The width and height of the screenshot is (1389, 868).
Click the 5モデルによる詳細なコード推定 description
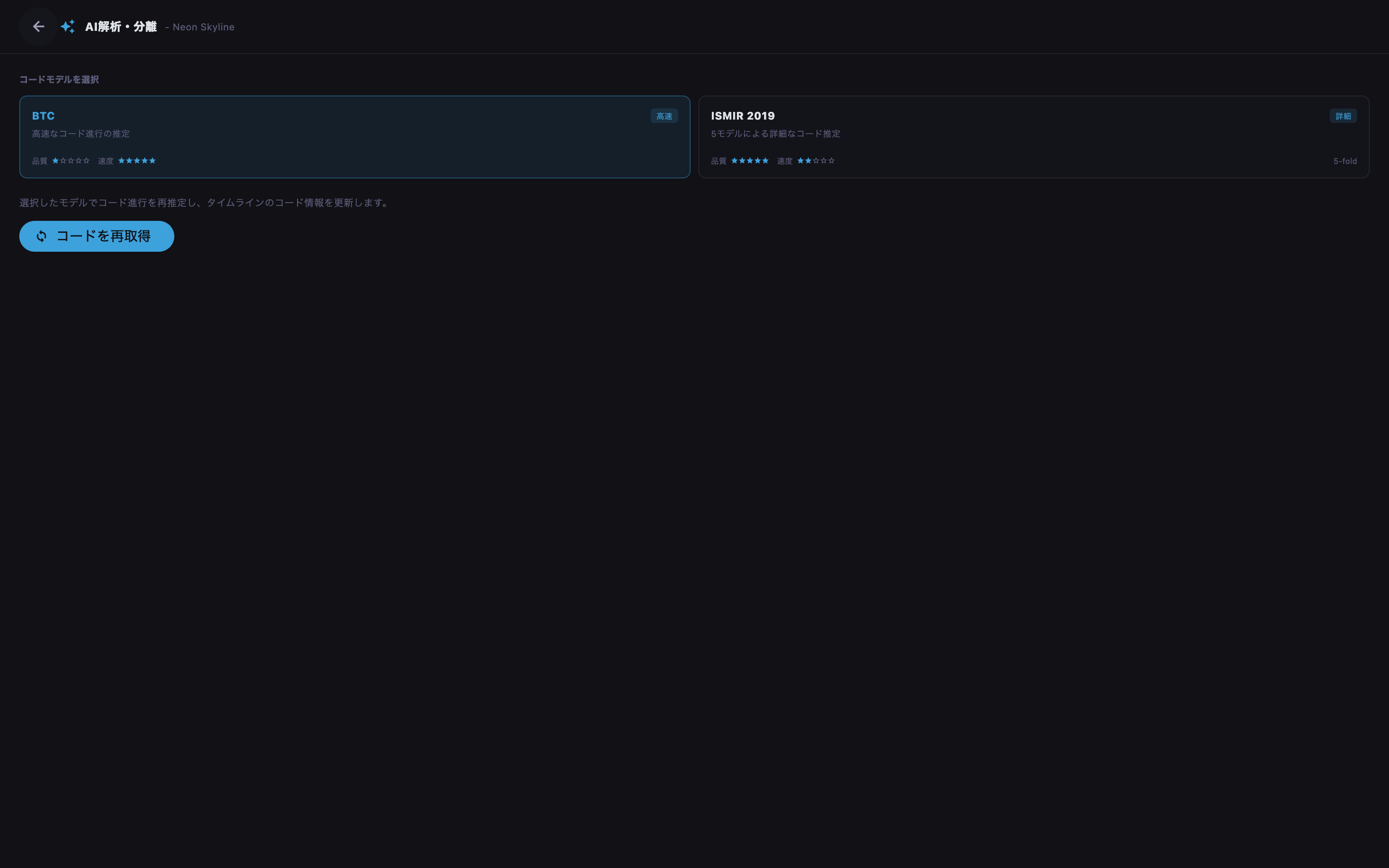coord(776,134)
